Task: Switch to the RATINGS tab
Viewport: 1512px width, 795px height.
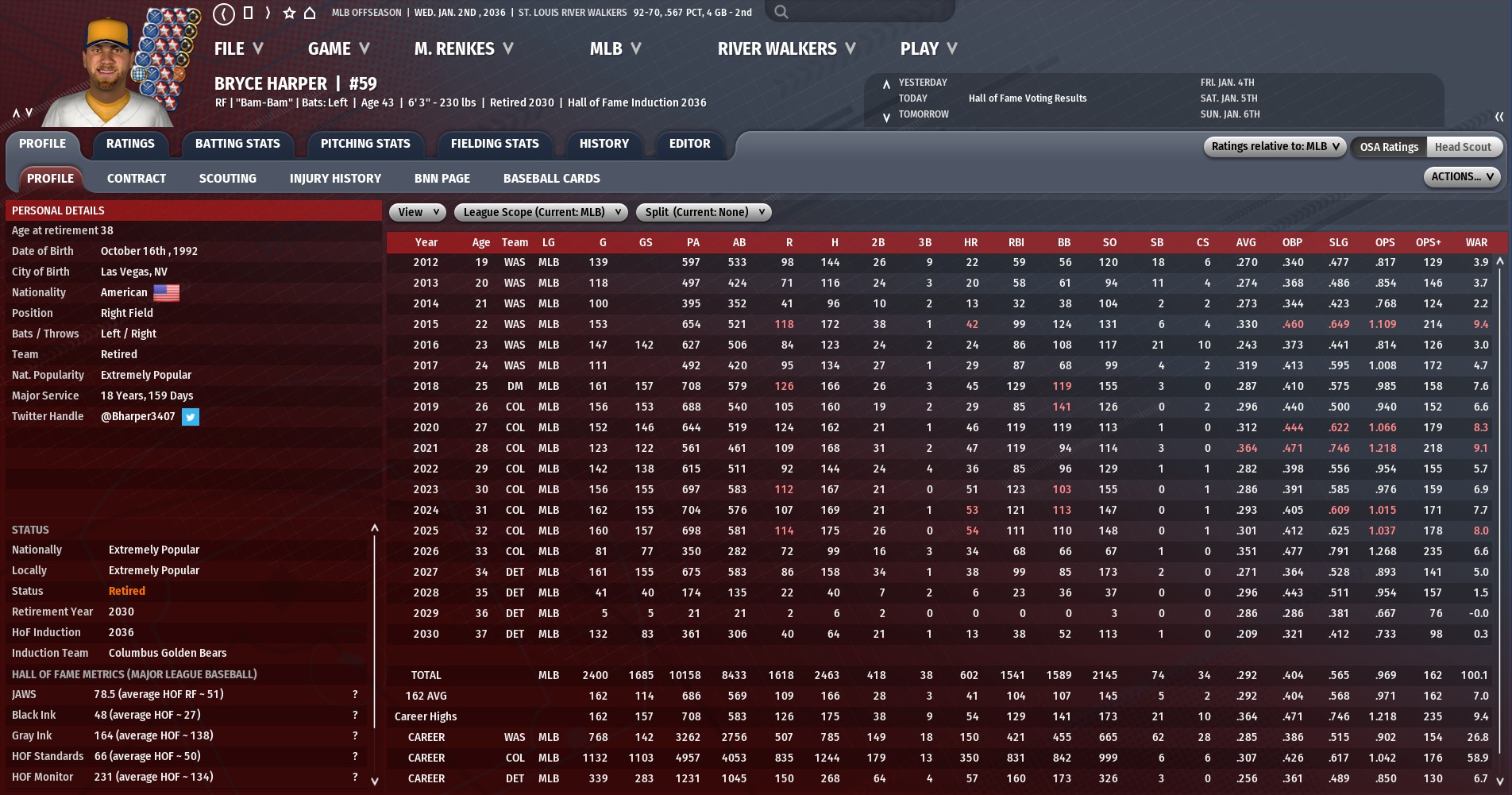Action: coord(130,144)
